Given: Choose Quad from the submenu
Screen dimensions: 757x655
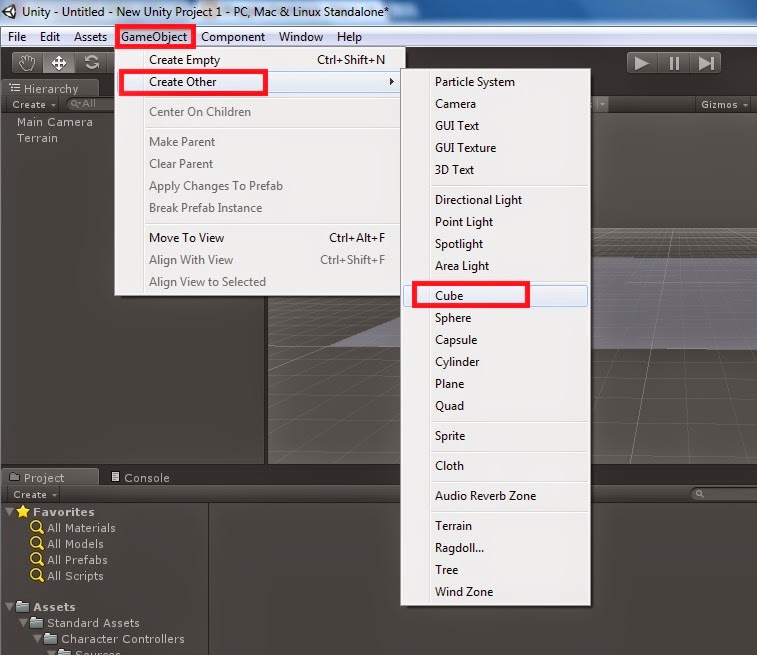Looking at the screenshot, I should [x=495, y=406].
